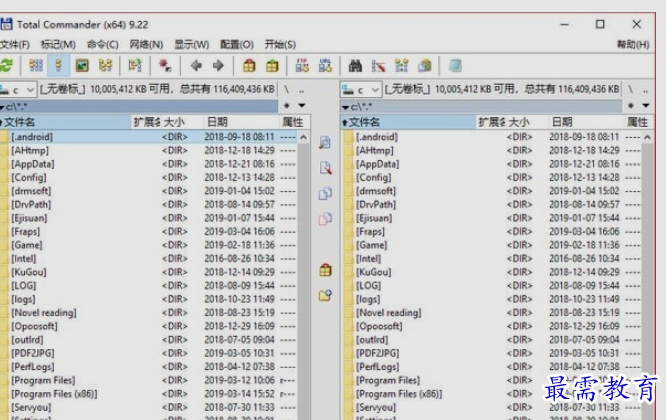Switch to brief list view icon
The height and width of the screenshot is (420, 666).
36,65
